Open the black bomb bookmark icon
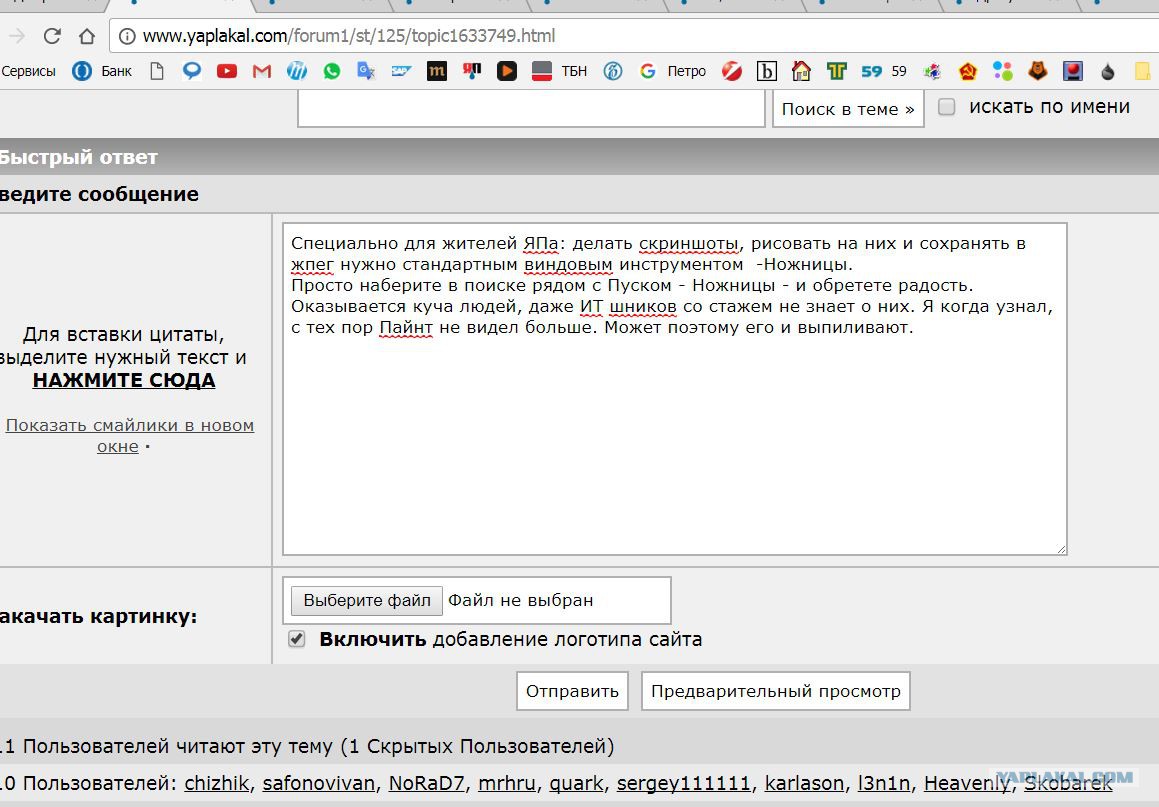This screenshot has height=807, width=1159. click(x=1107, y=71)
